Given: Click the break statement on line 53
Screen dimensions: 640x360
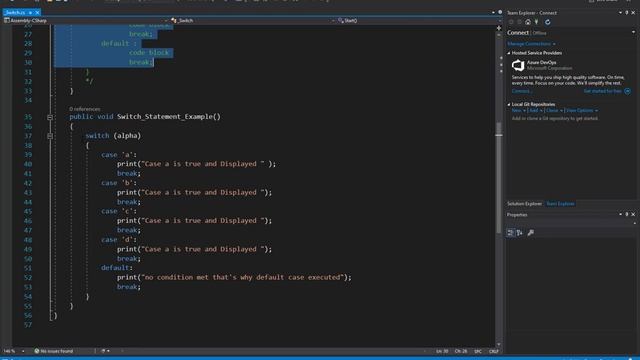Looking at the screenshot, I should click(129, 287).
